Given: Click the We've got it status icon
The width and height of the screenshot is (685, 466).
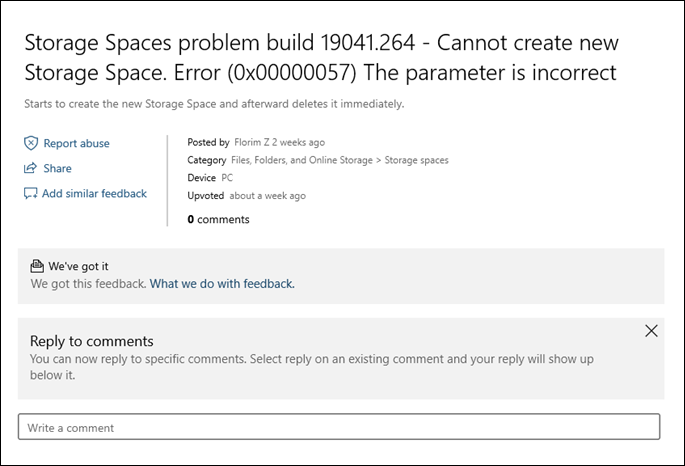Looking at the screenshot, I should point(37,266).
